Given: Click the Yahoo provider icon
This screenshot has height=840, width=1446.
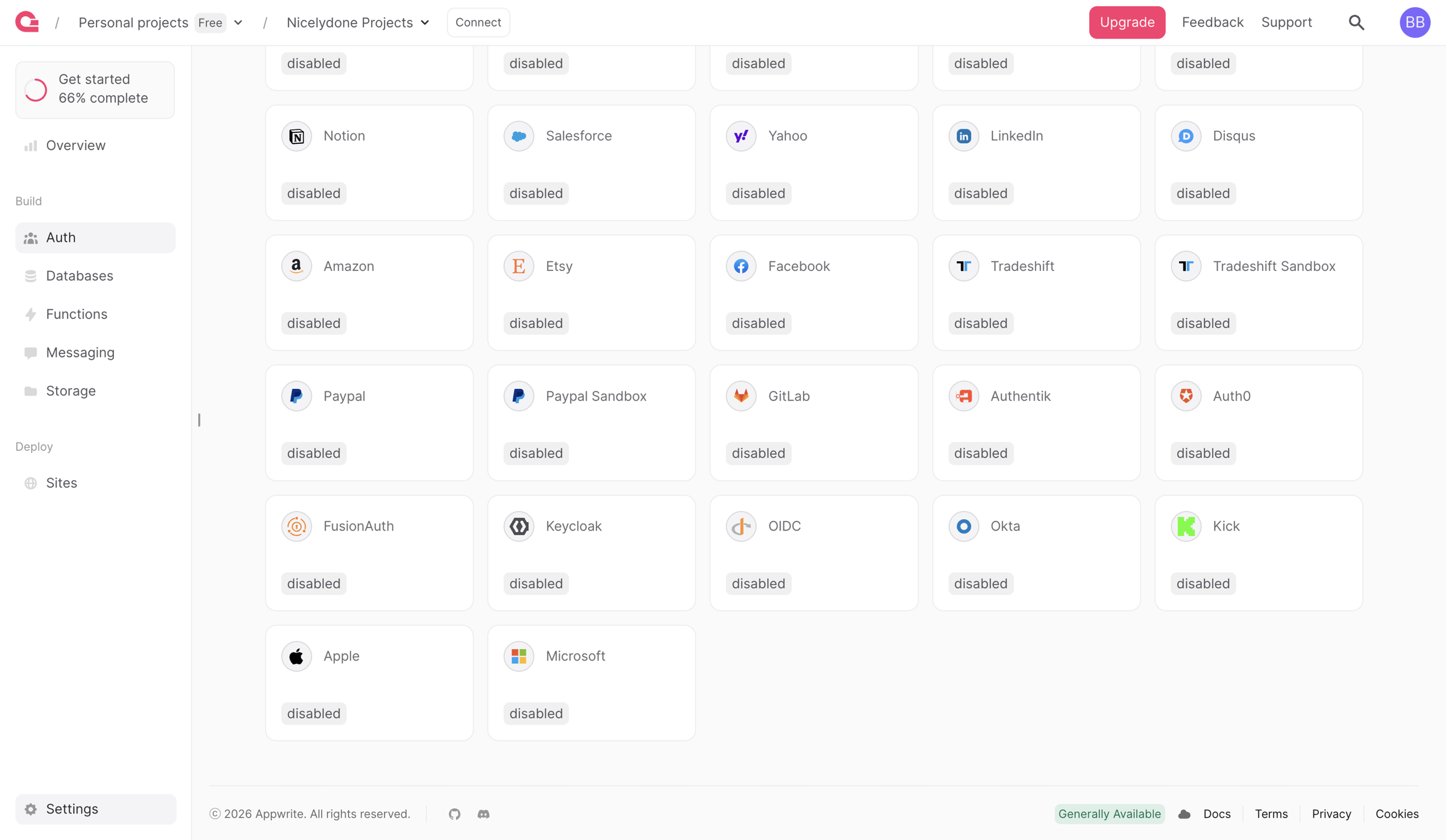Looking at the screenshot, I should pos(741,136).
